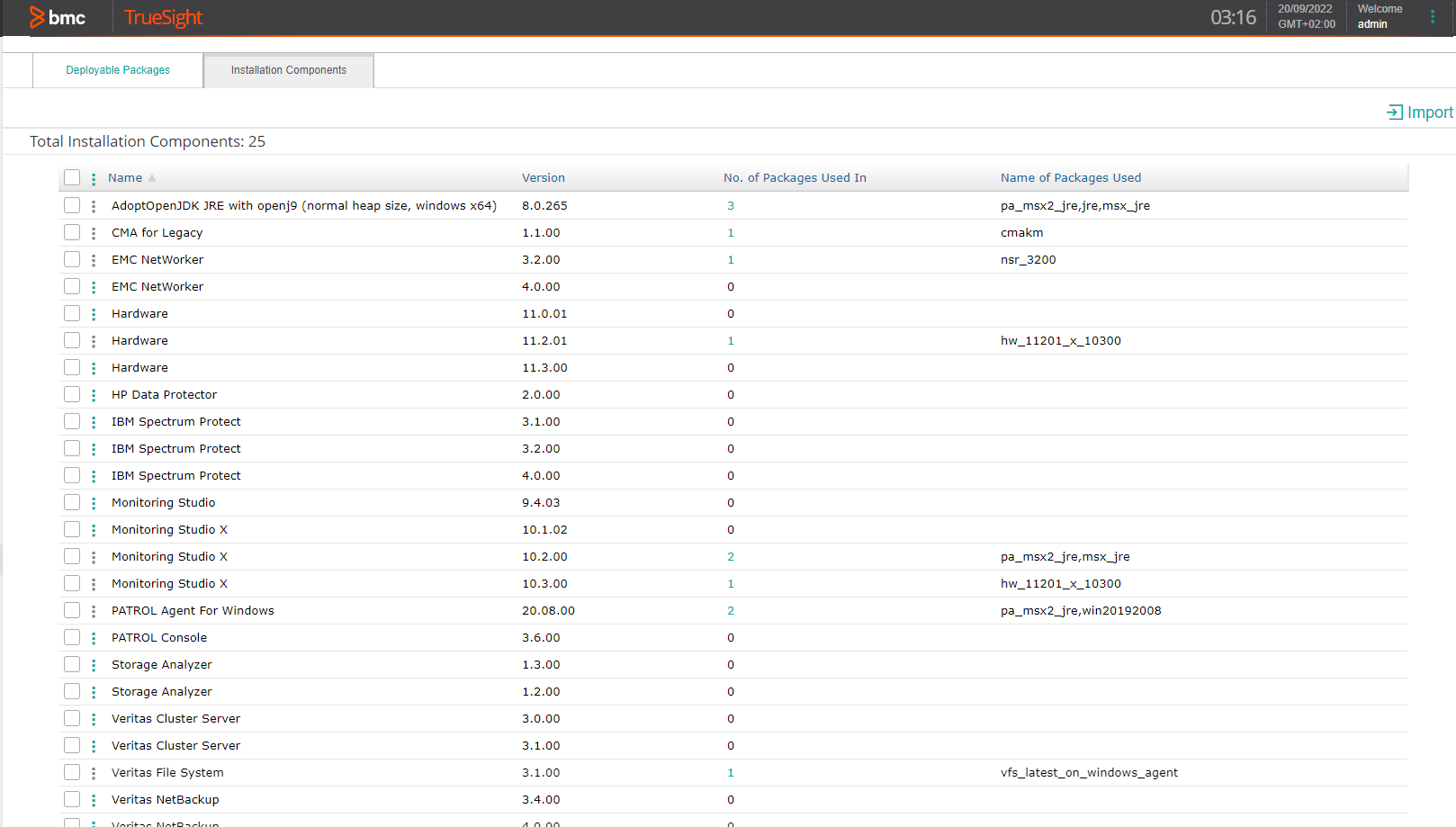This screenshot has width=1456, height=827.
Task: Click the Import arrow icon
Action: pyautogui.click(x=1395, y=112)
